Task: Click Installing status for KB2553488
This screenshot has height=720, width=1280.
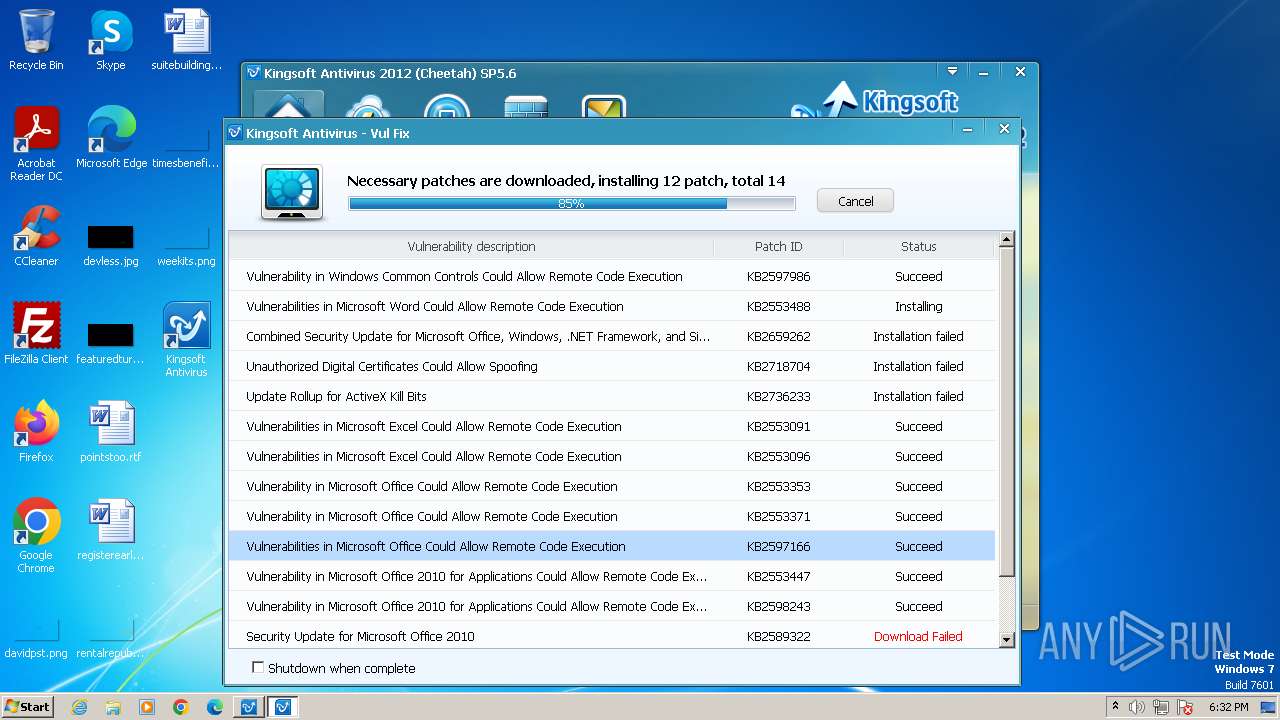Action: (x=918, y=306)
